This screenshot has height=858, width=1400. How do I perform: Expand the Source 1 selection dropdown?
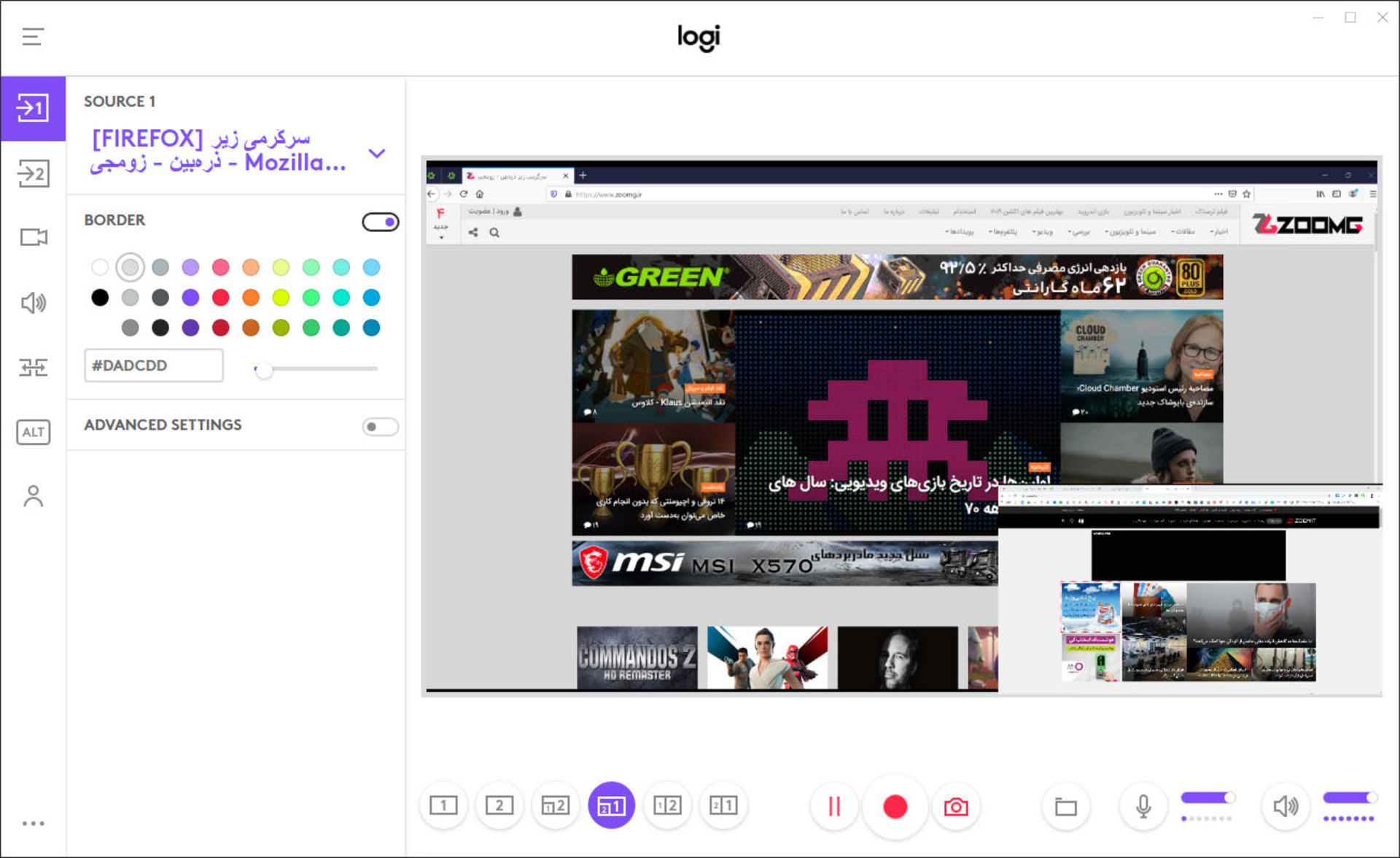(376, 153)
